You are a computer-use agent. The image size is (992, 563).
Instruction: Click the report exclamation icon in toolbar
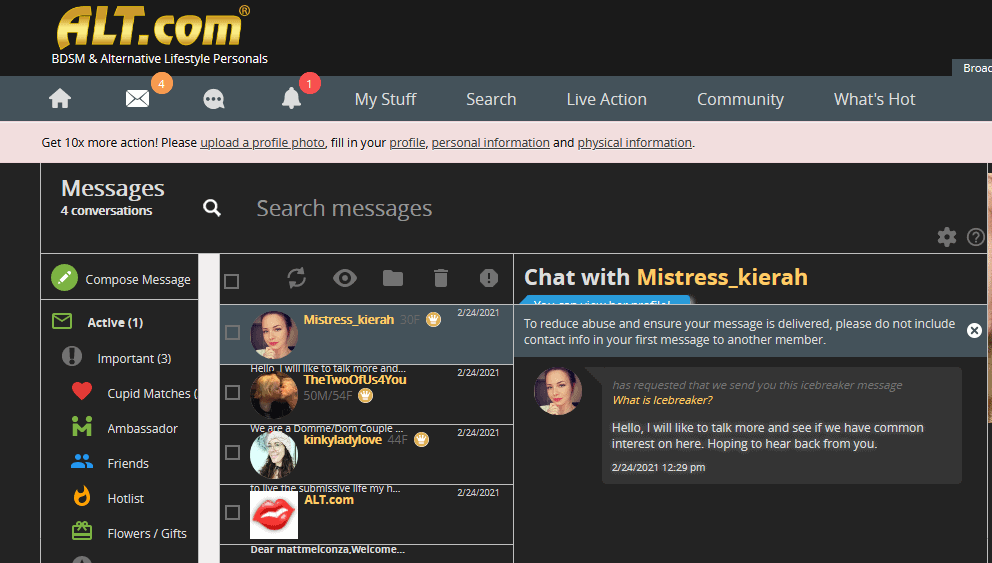point(489,278)
